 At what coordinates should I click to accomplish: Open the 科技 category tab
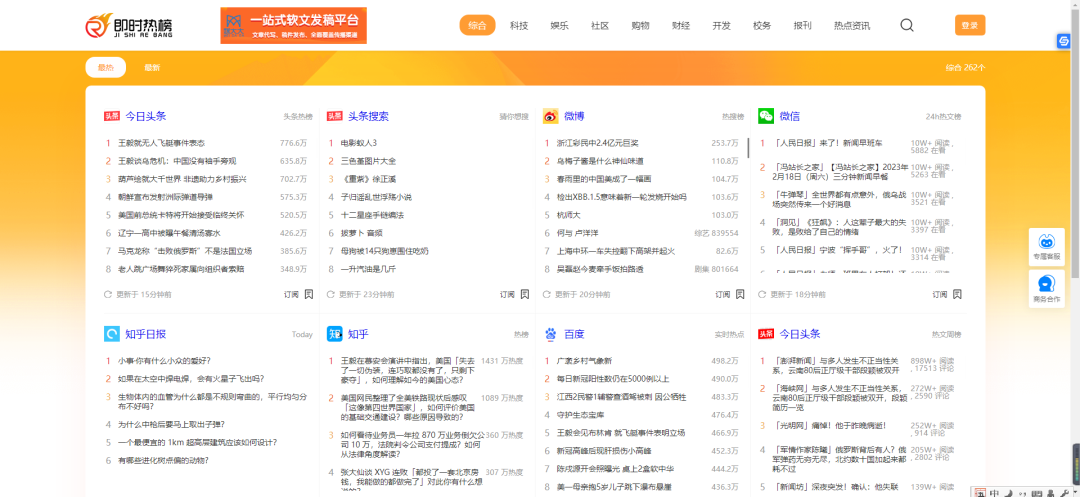tap(519, 25)
